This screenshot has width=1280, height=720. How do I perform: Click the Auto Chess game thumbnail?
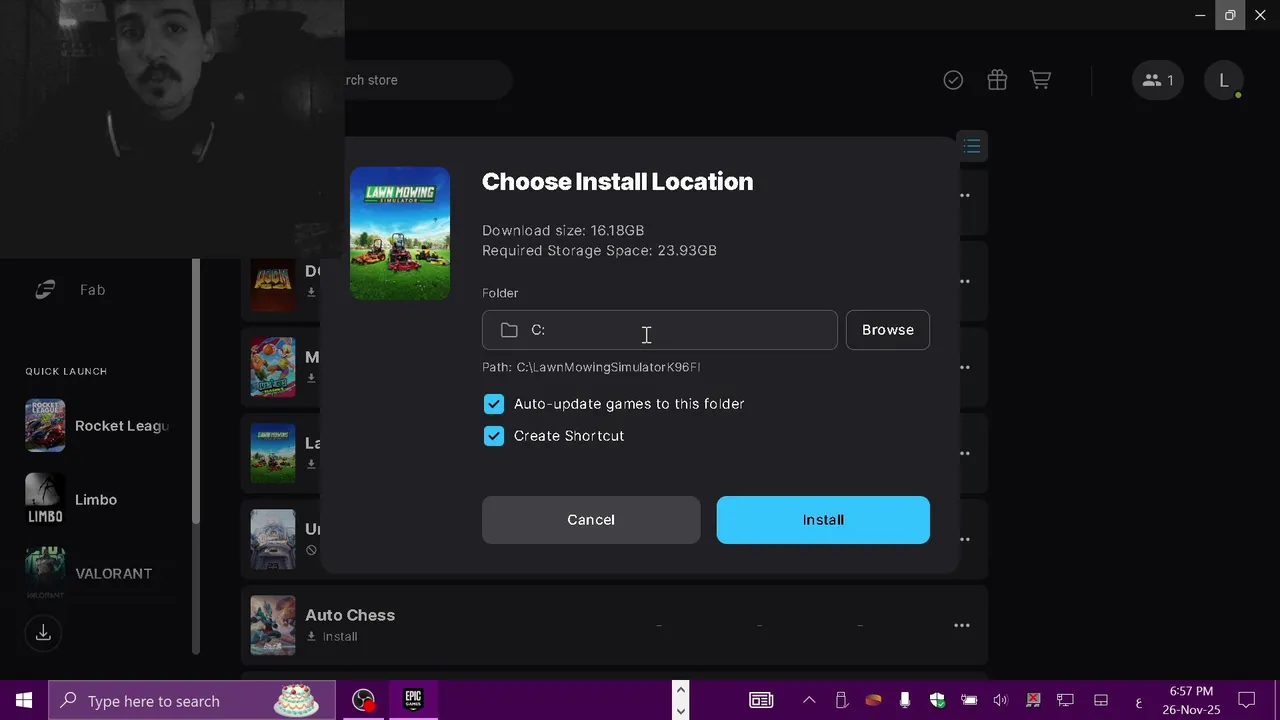(273, 626)
